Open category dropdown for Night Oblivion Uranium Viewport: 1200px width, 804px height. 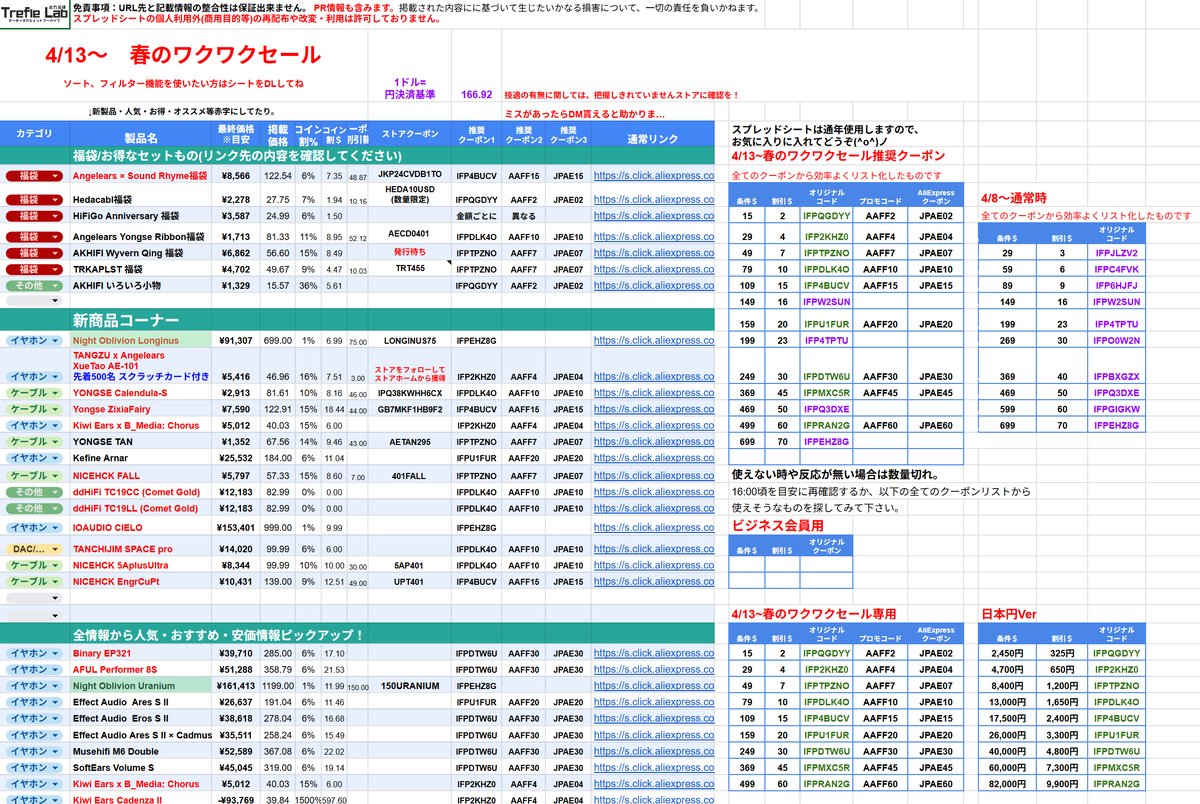pos(34,686)
